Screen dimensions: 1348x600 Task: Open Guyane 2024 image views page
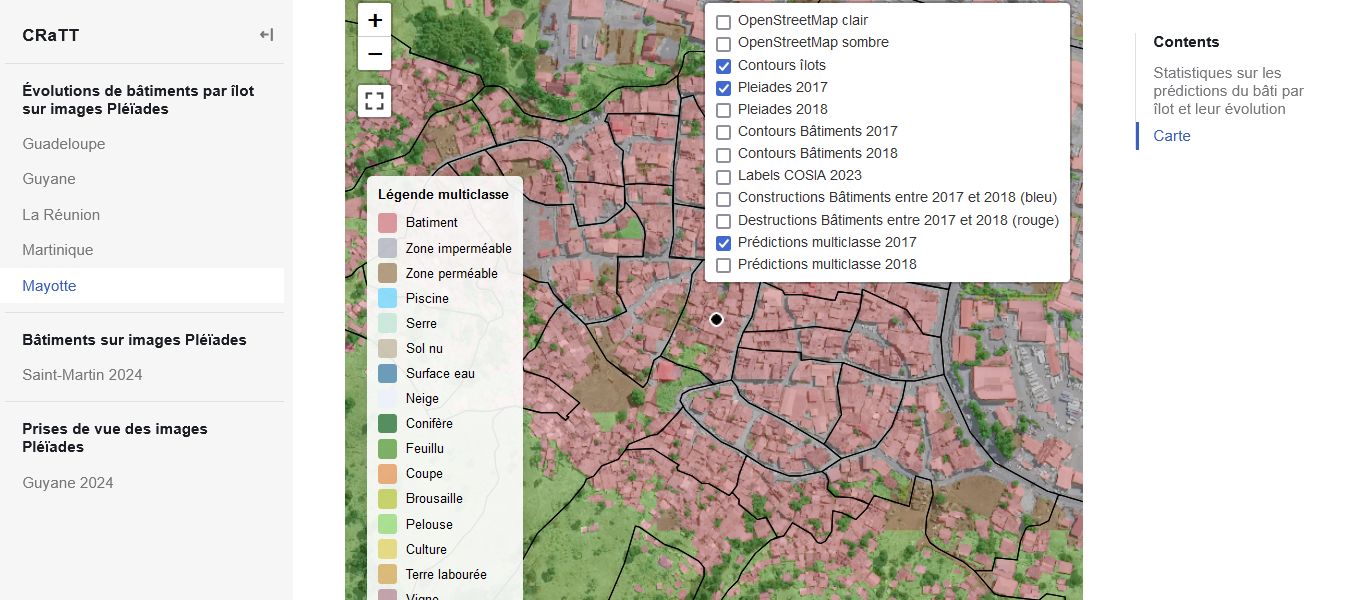[x=68, y=483]
